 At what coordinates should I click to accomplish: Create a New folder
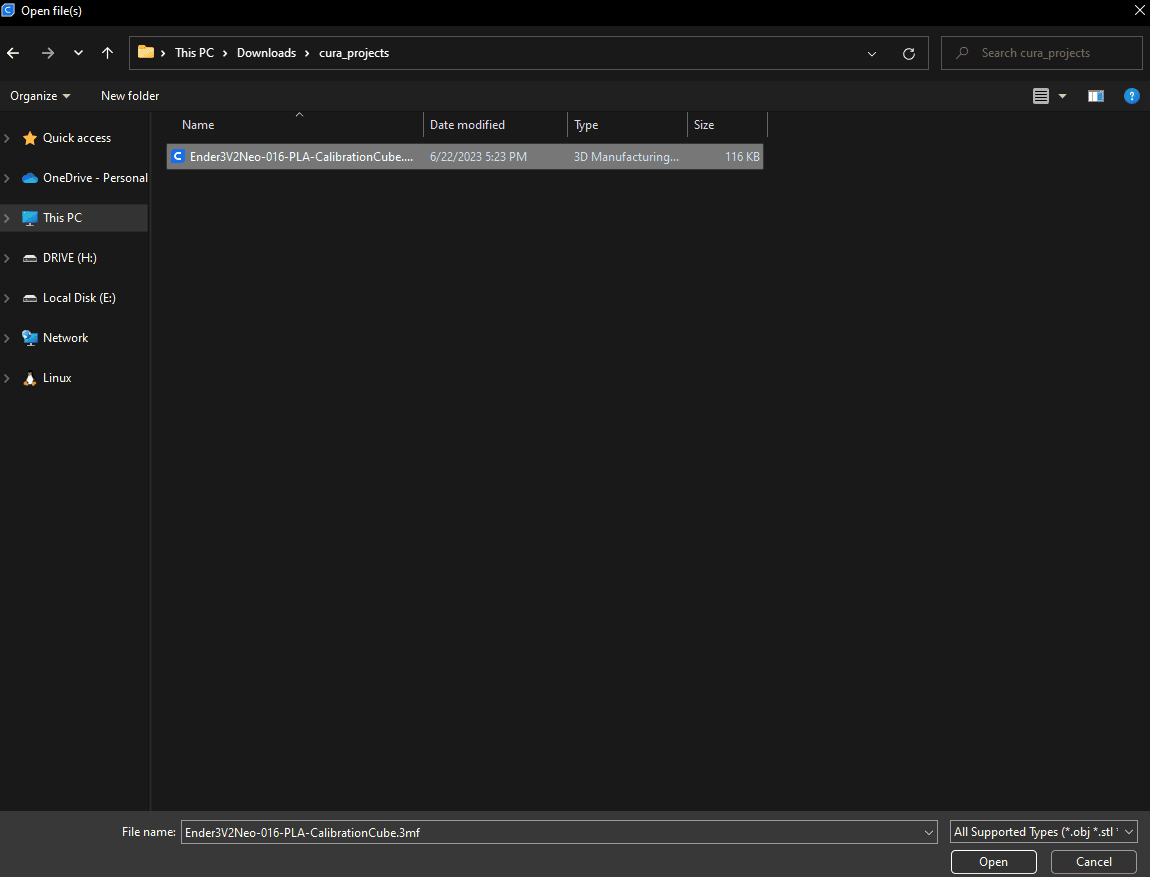coord(130,96)
